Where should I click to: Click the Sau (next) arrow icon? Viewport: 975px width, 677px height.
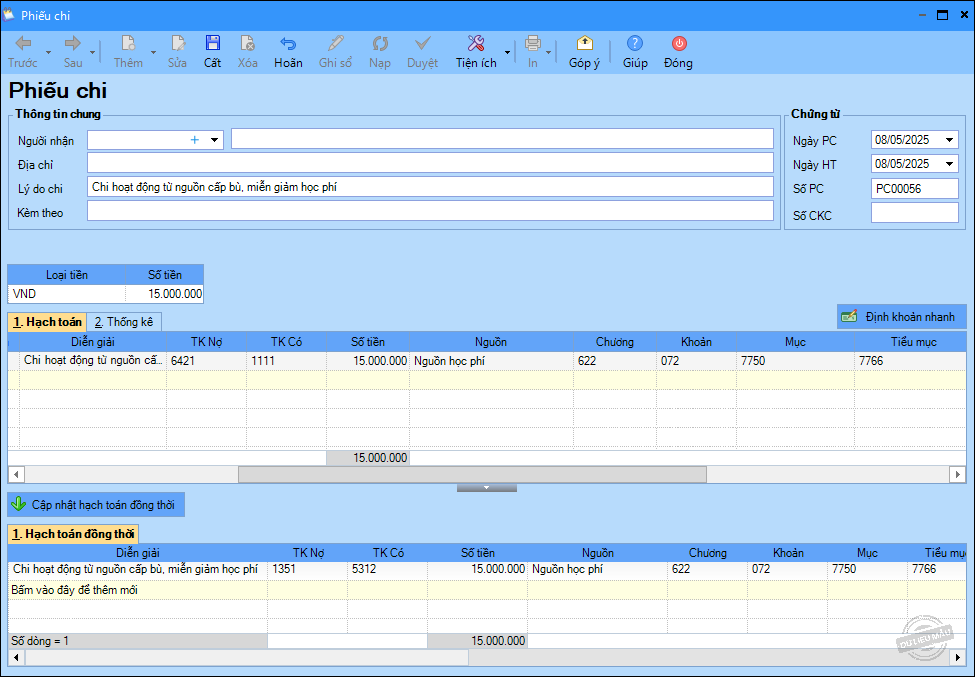pyautogui.click(x=73, y=44)
